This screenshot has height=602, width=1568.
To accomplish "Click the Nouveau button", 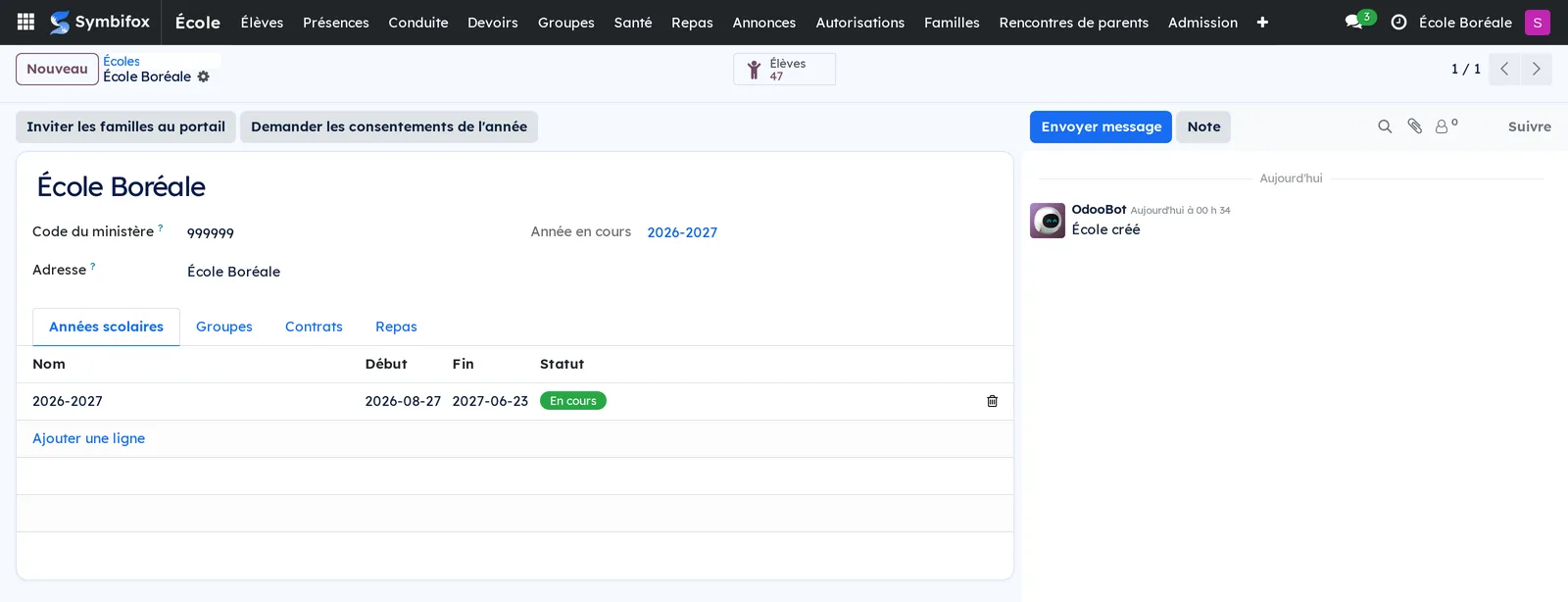I will point(57,70).
